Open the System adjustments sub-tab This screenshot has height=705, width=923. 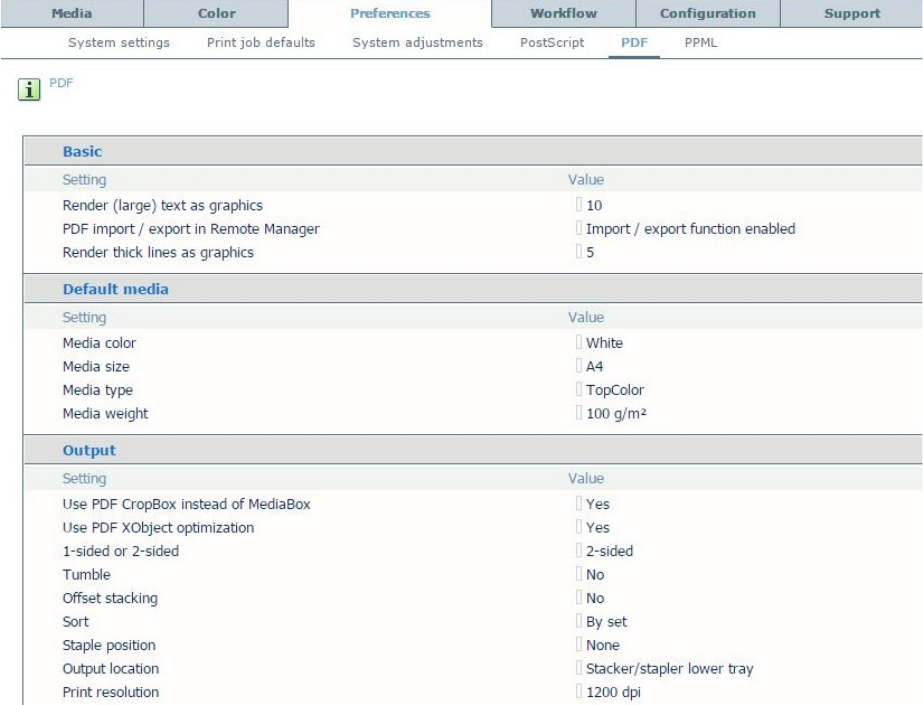pyautogui.click(x=418, y=43)
